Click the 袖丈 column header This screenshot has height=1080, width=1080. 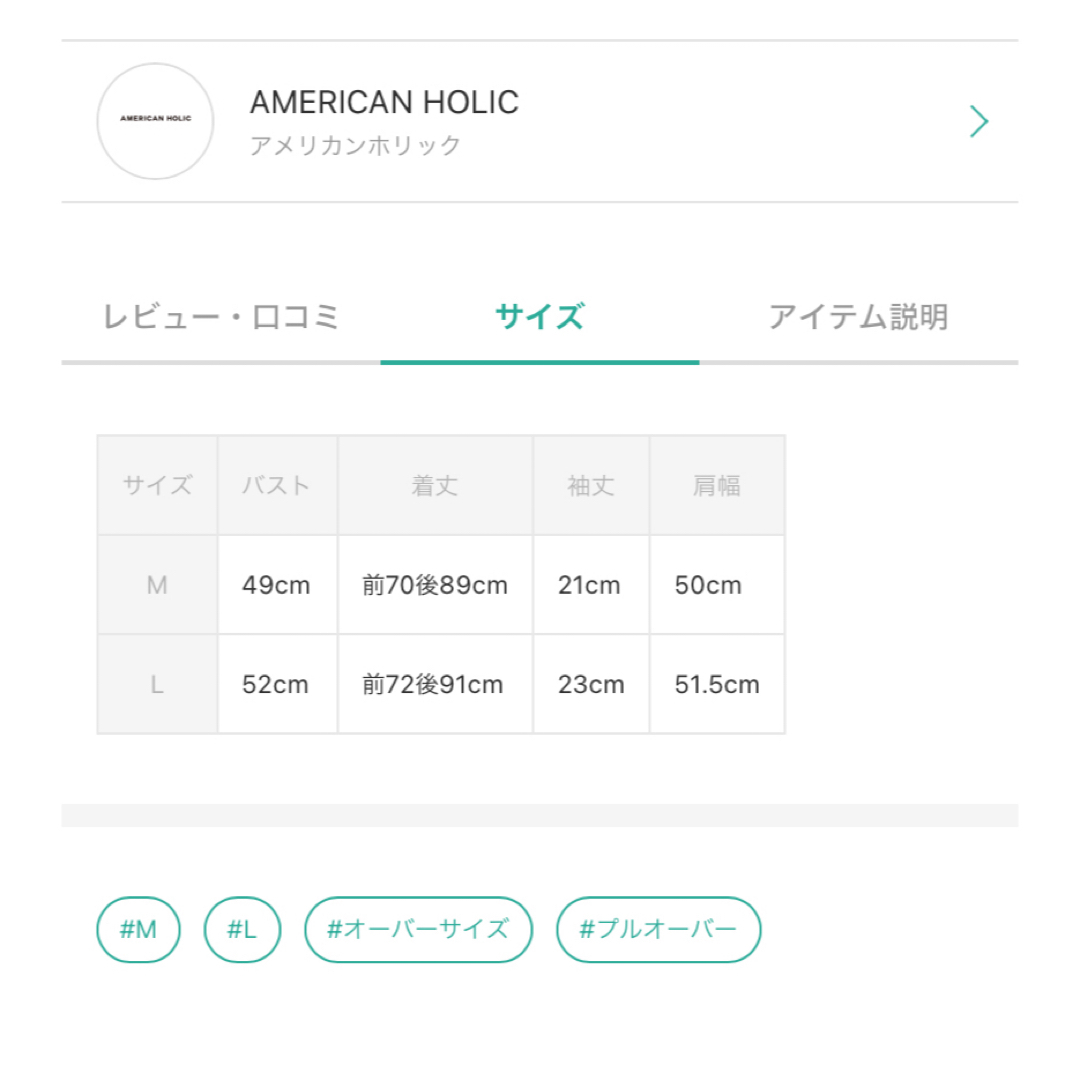pyautogui.click(x=591, y=486)
